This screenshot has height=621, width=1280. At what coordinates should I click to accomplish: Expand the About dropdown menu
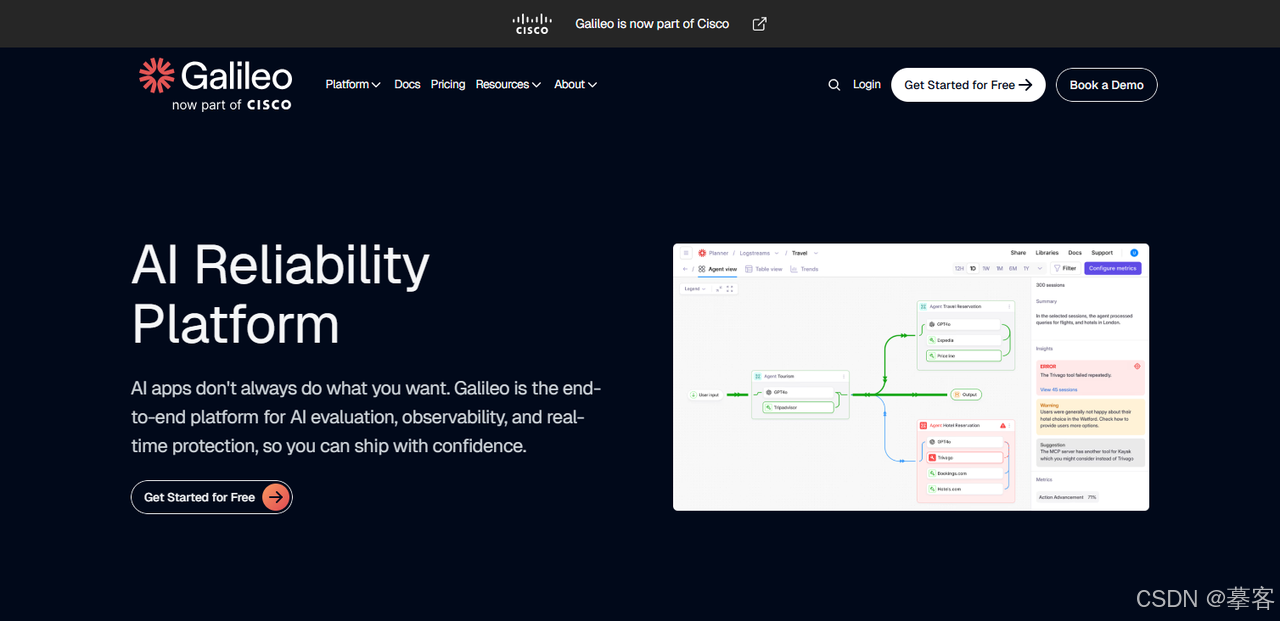(x=576, y=84)
